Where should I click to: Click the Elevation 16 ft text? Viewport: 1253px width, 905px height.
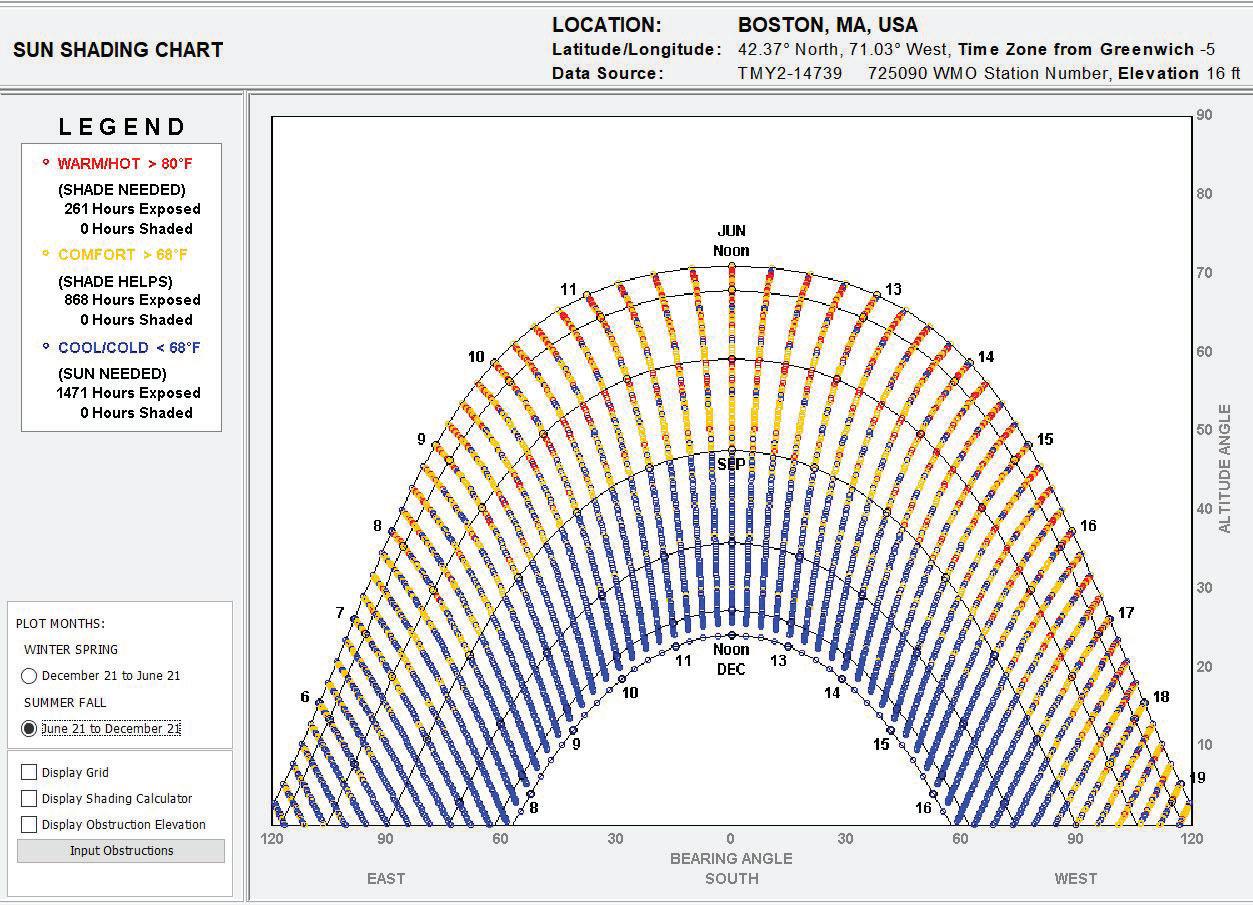coord(1179,73)
